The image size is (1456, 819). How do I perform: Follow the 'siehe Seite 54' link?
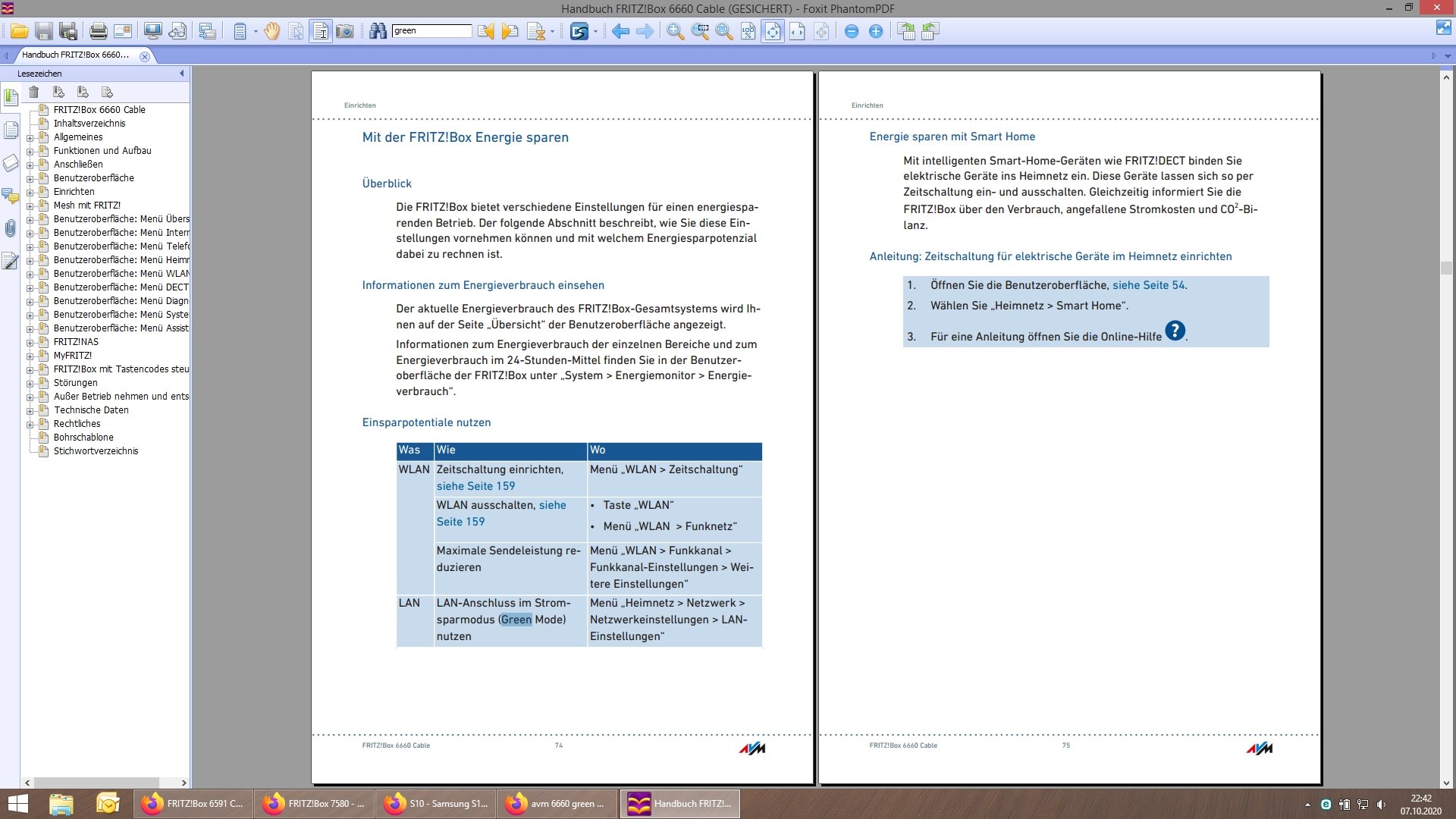(x=1148, y=285)
